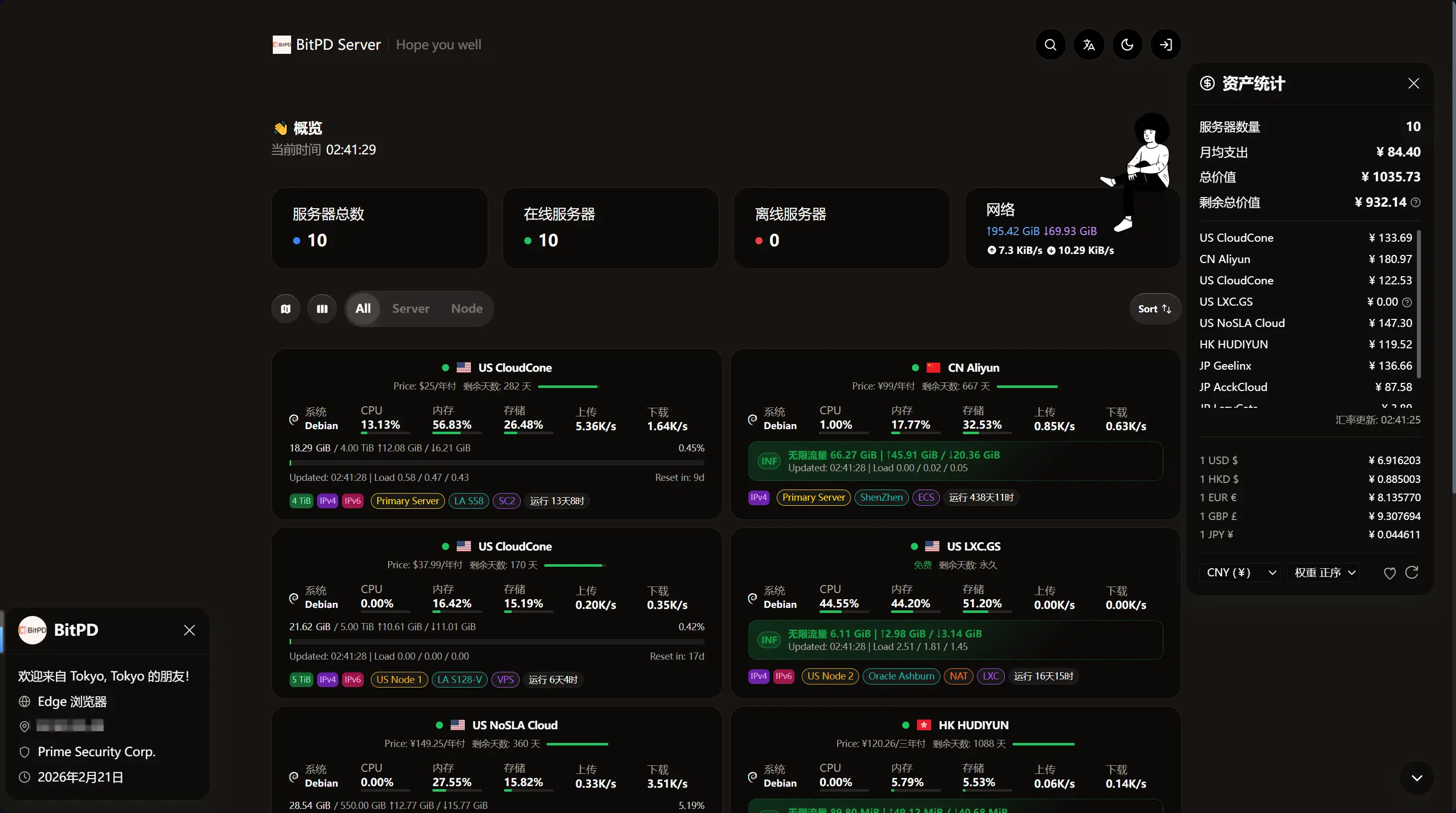Click the LA S128-V tag
The width and height of the screenshot is (1456, 813).
[460, 679]
